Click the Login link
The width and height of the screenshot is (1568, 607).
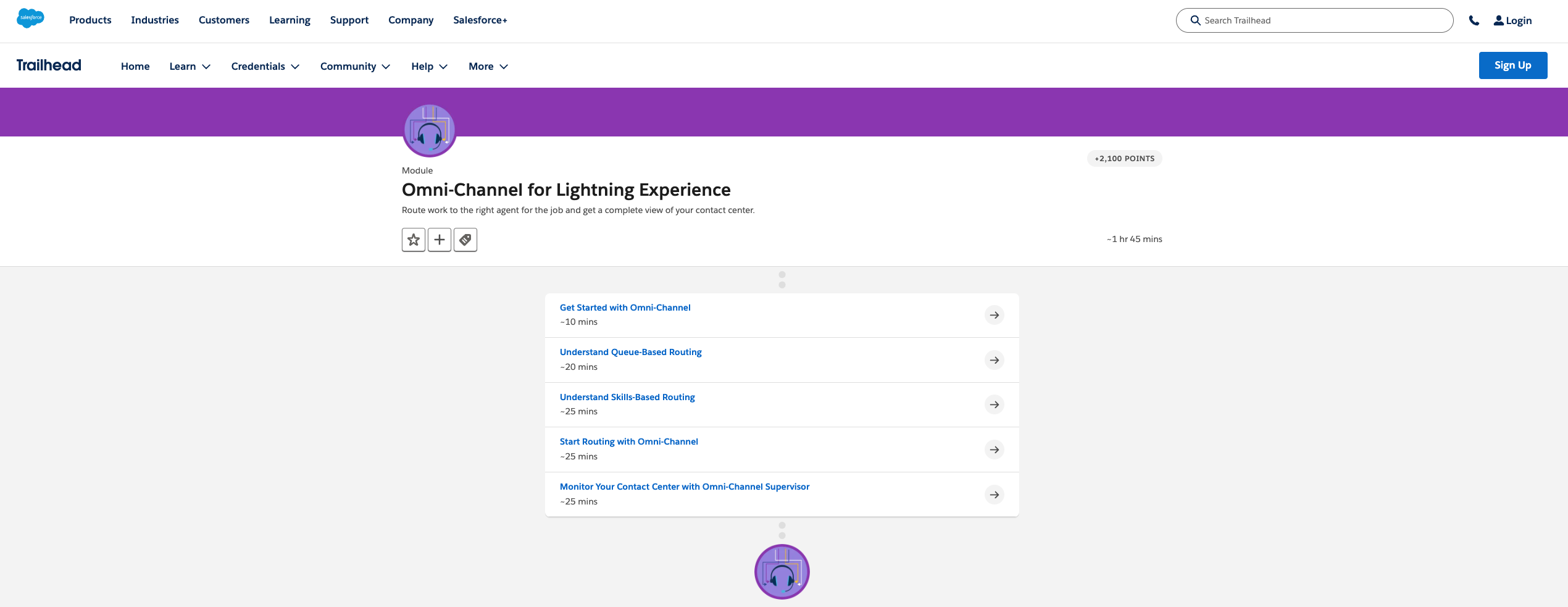[x=1512, y=20]
